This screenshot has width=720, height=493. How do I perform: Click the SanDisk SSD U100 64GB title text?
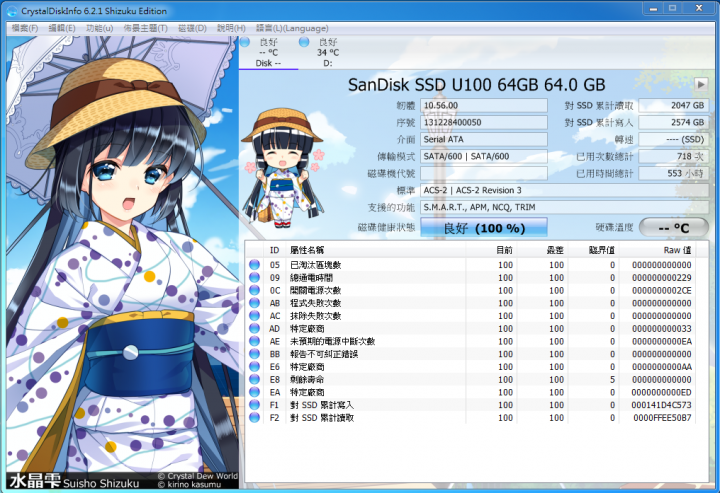pos(476,85)
